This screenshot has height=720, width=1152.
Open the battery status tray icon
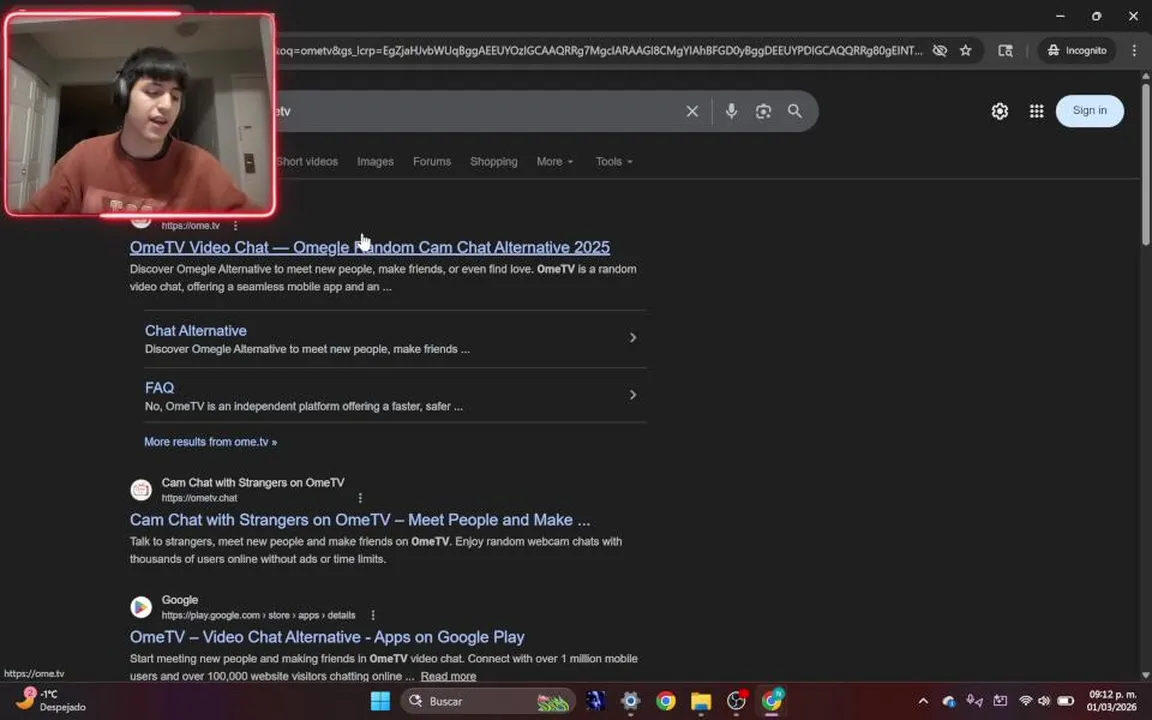[1065, 701]
